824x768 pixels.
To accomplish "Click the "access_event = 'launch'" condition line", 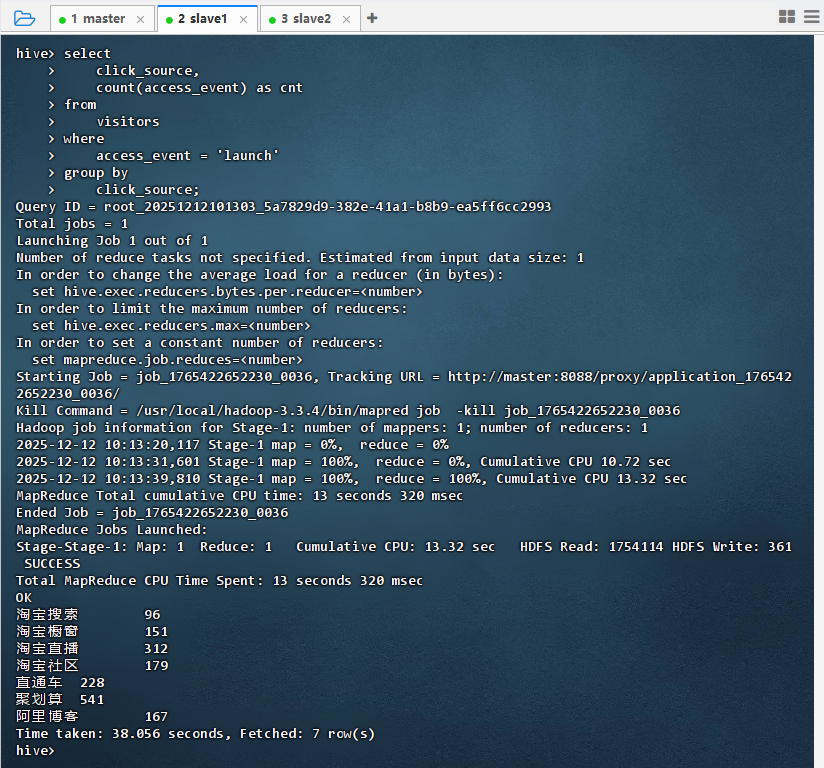I will [x=187, y=156].
